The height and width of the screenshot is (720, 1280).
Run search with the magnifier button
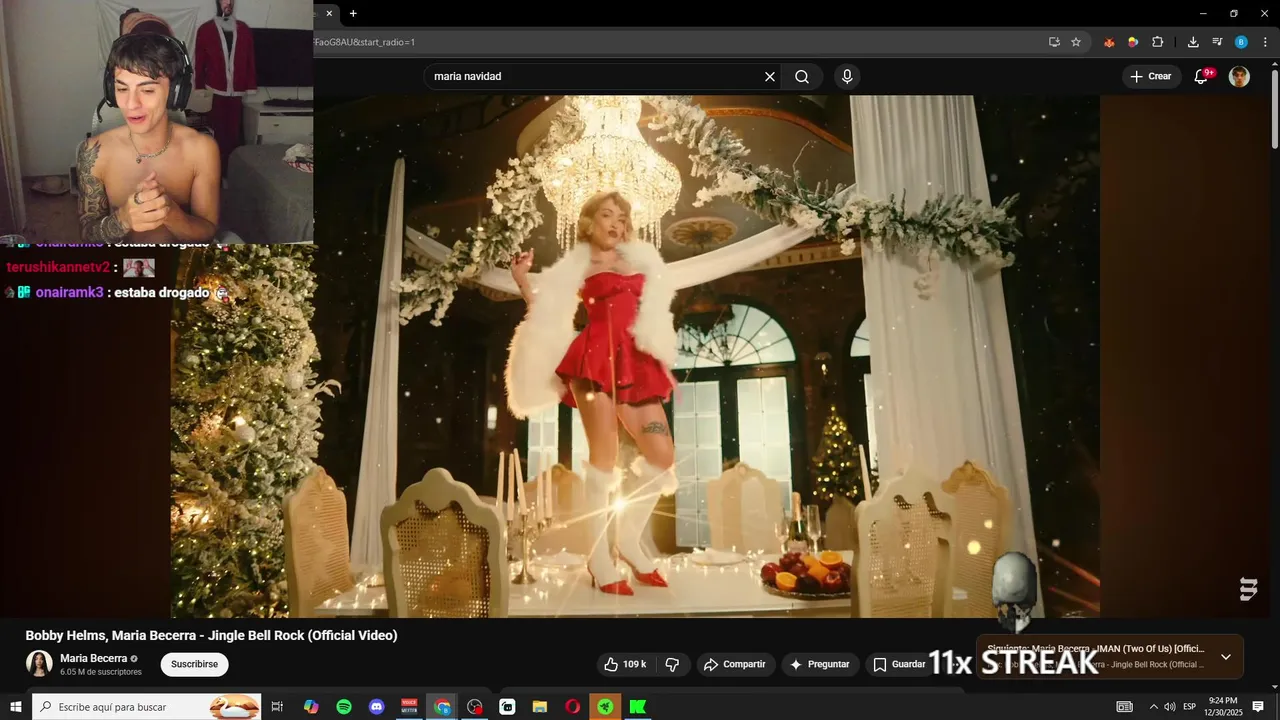click(802, 77)
